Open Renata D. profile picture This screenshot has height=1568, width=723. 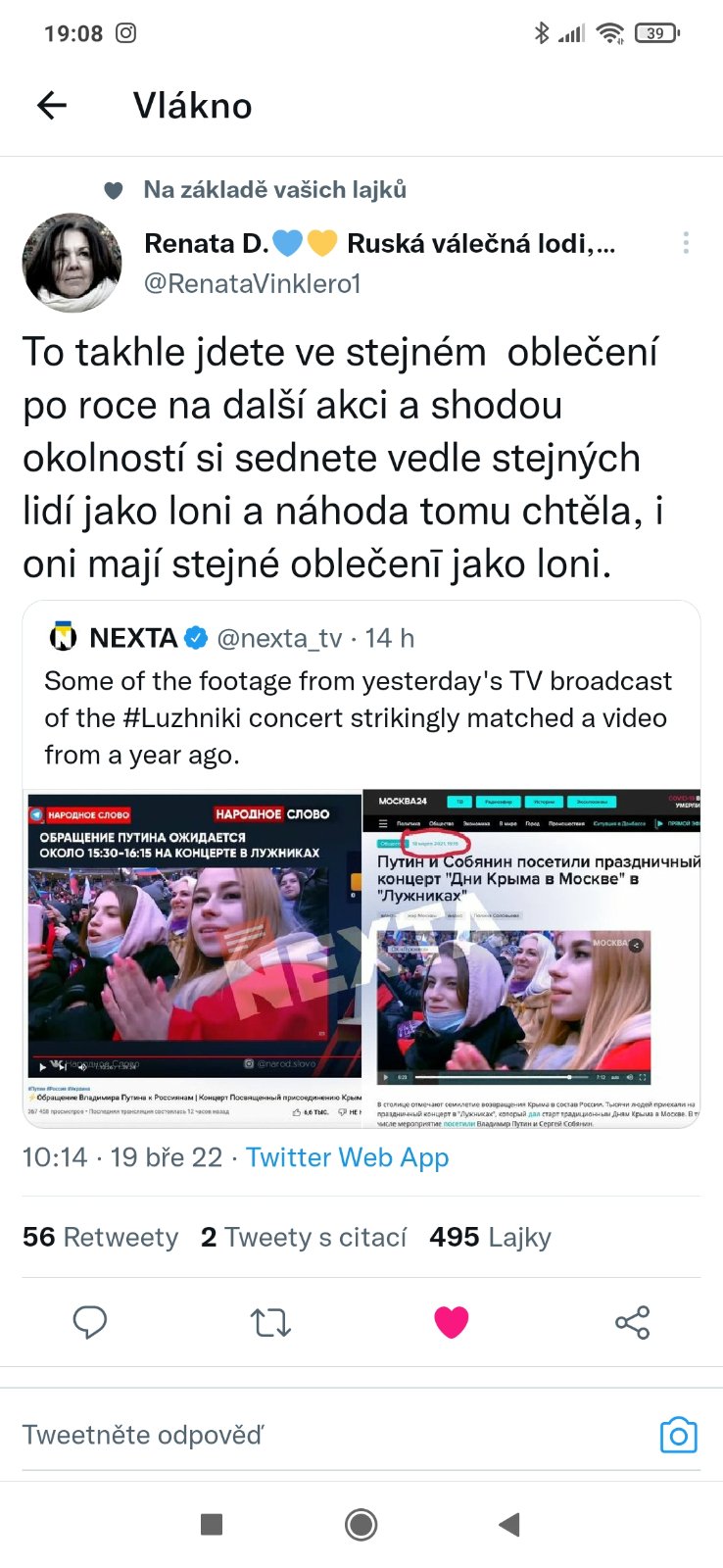72,263
